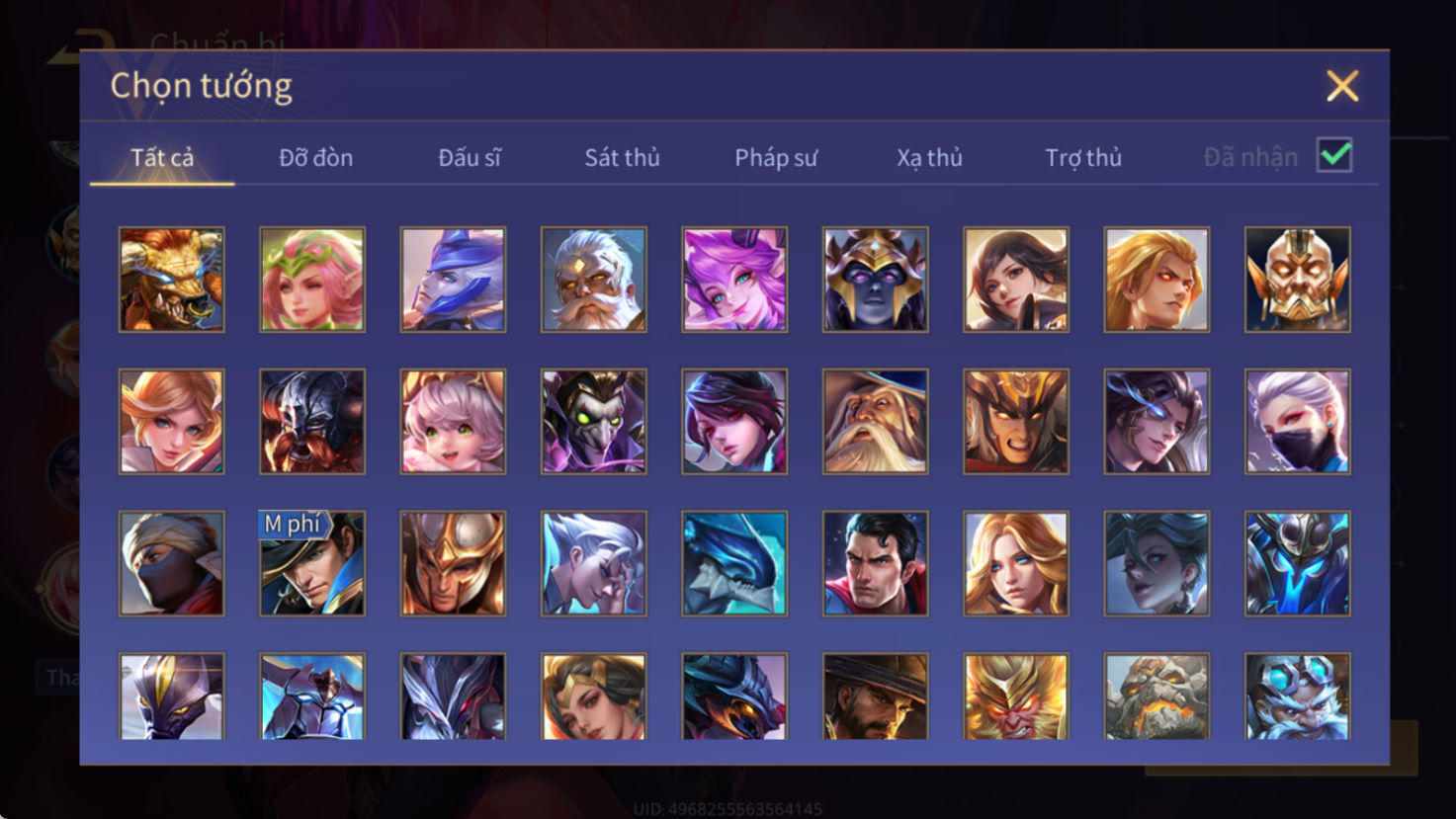Screen dimensions: 1456x819
Task: Show the 'Pháp sư' hero category
Action: [x=776, y=158]
